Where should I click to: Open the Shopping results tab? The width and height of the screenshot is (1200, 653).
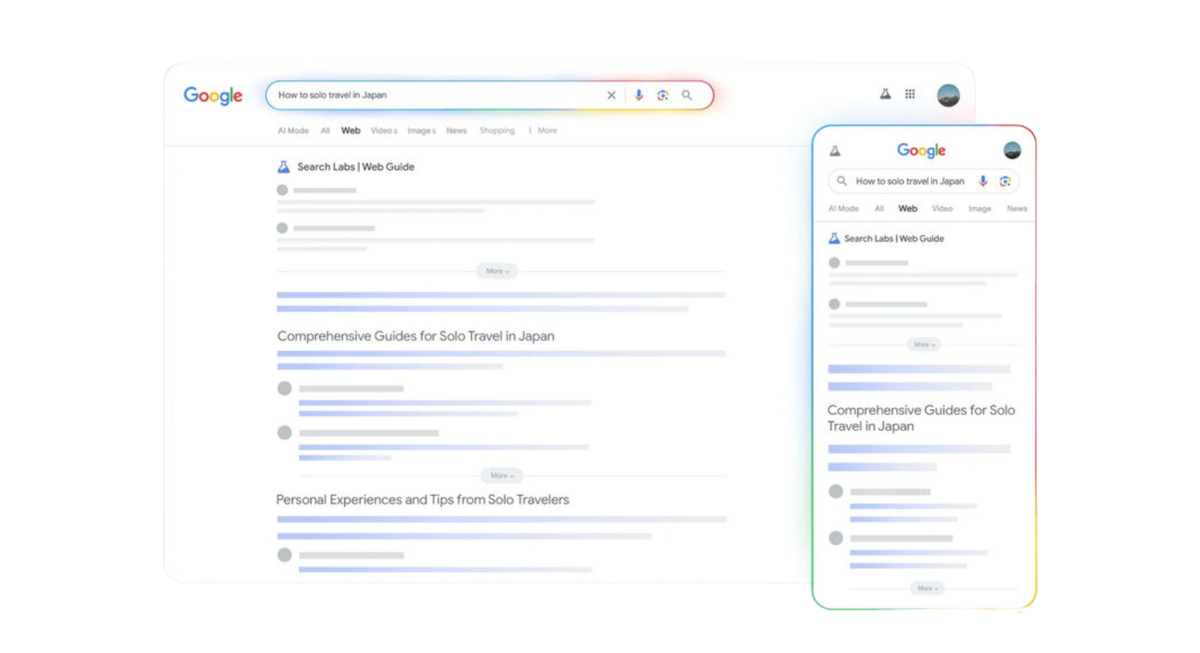click(497, 130)
